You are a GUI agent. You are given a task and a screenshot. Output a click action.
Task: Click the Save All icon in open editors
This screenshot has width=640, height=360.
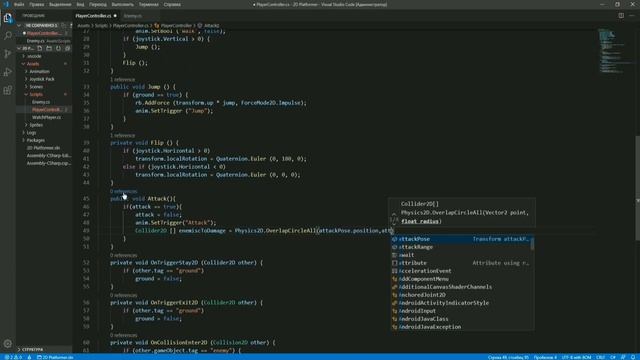pyautogui.click(x=63, y=25)
